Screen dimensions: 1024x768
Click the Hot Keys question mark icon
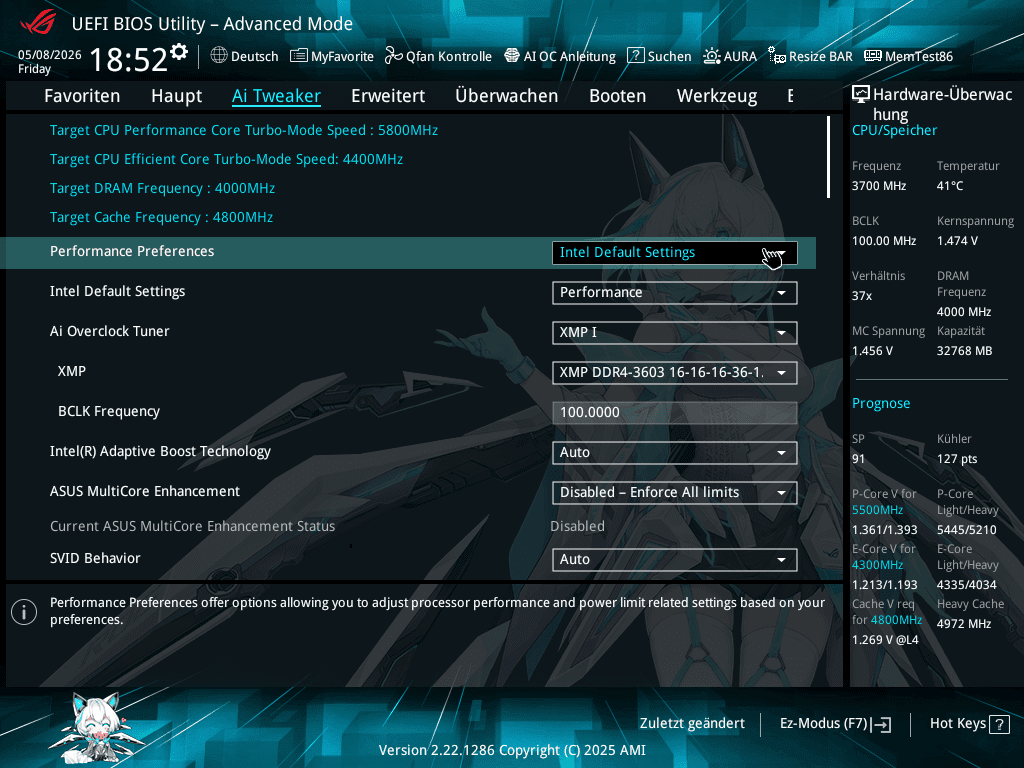coord(999,724)
